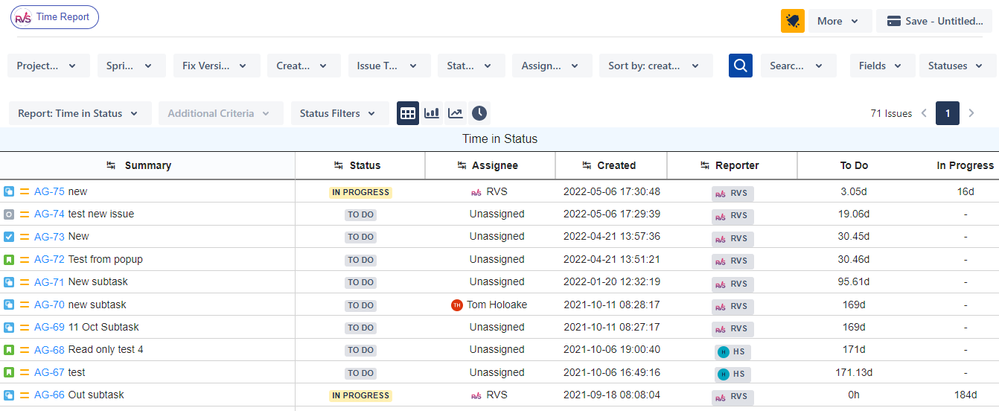Click the story bookmark icon for AG-72
The height and width of the screenshot is (411, 999).
point(8,259)
